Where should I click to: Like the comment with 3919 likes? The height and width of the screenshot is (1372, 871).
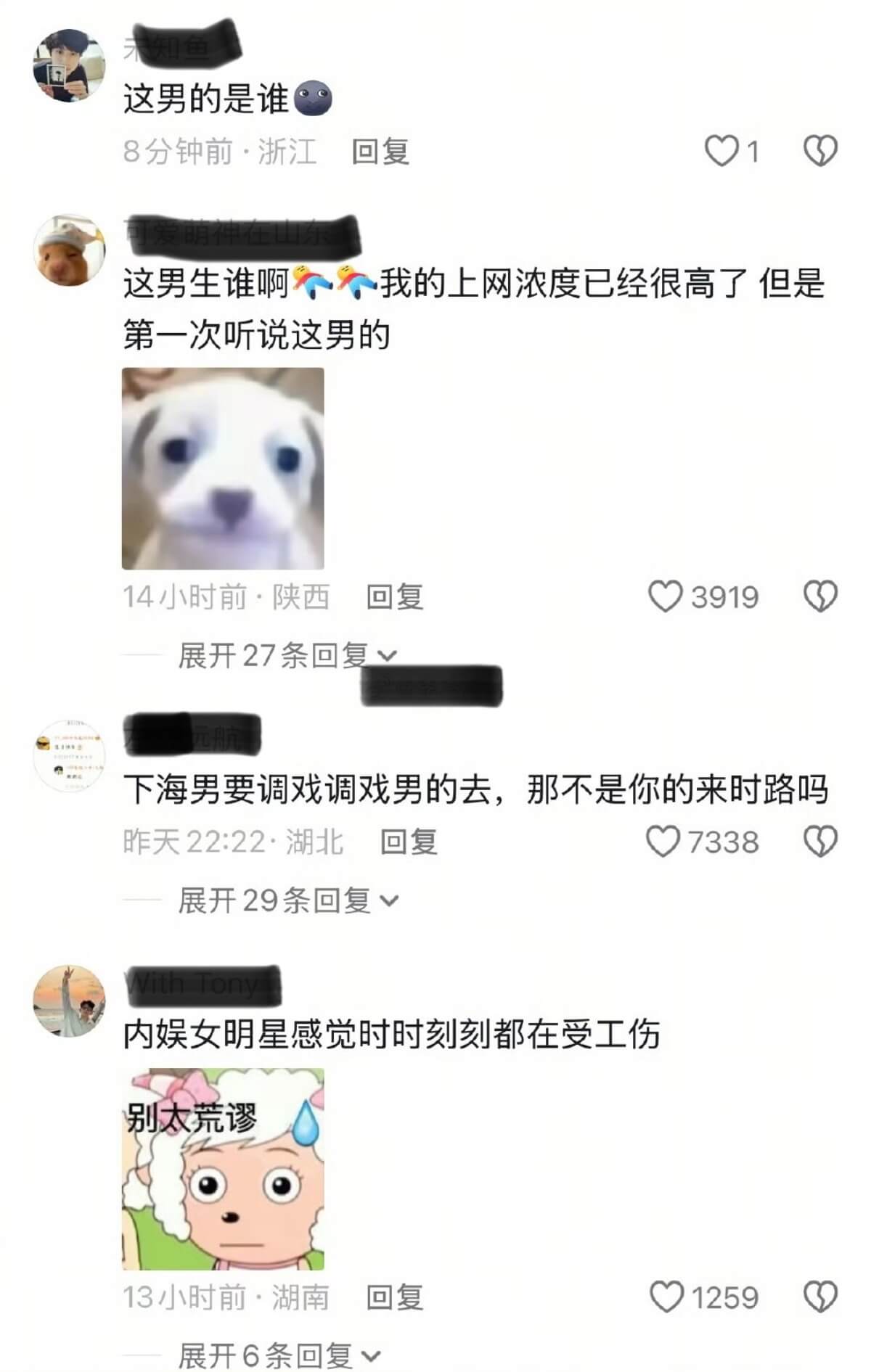(665, 597)
